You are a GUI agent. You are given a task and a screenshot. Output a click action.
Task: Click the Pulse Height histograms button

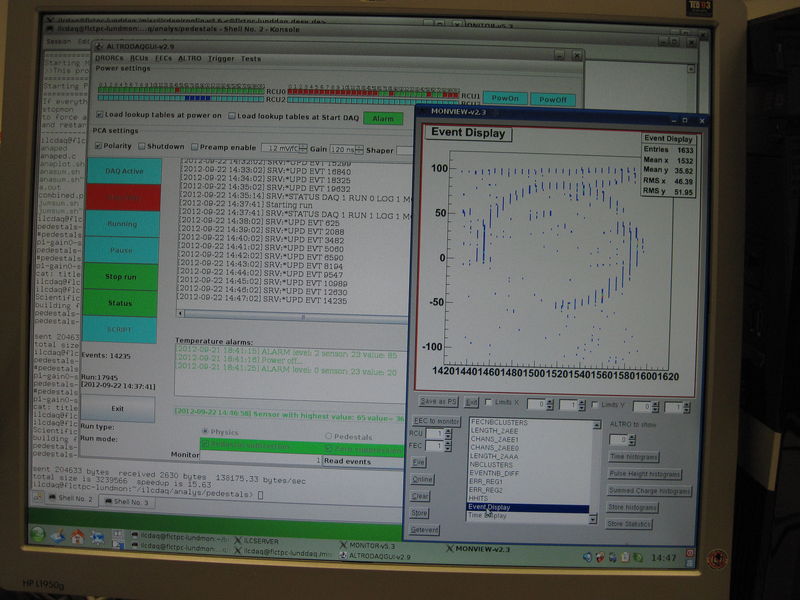645,474
